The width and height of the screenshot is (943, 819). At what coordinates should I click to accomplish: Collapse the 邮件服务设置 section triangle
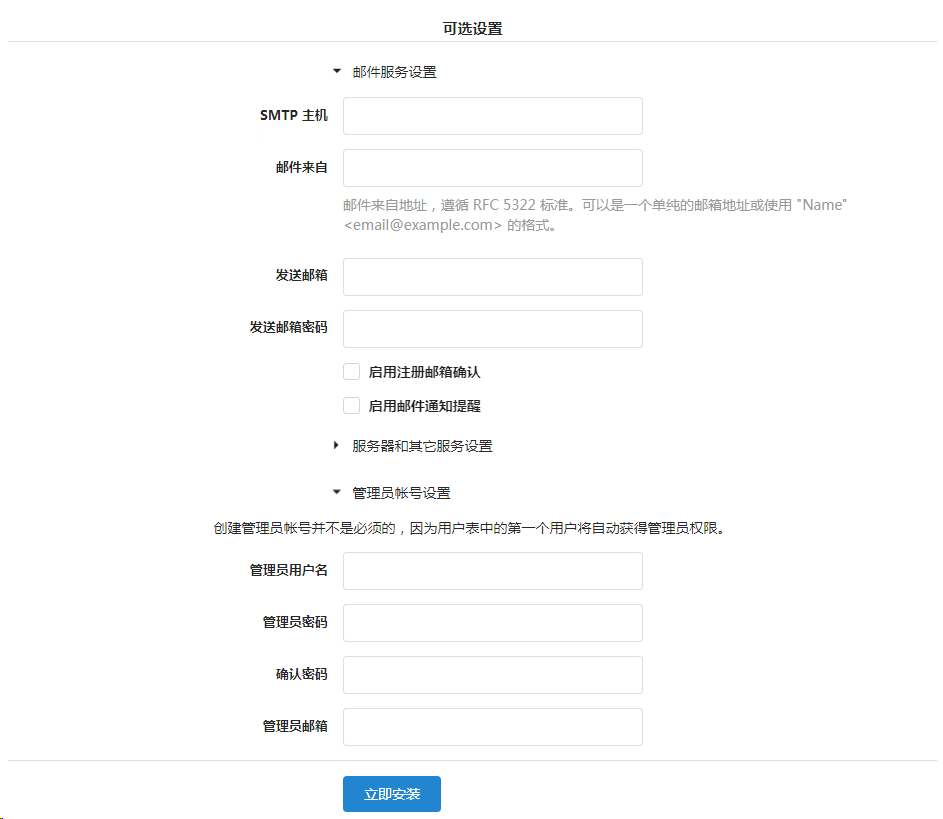click(337, 72)
